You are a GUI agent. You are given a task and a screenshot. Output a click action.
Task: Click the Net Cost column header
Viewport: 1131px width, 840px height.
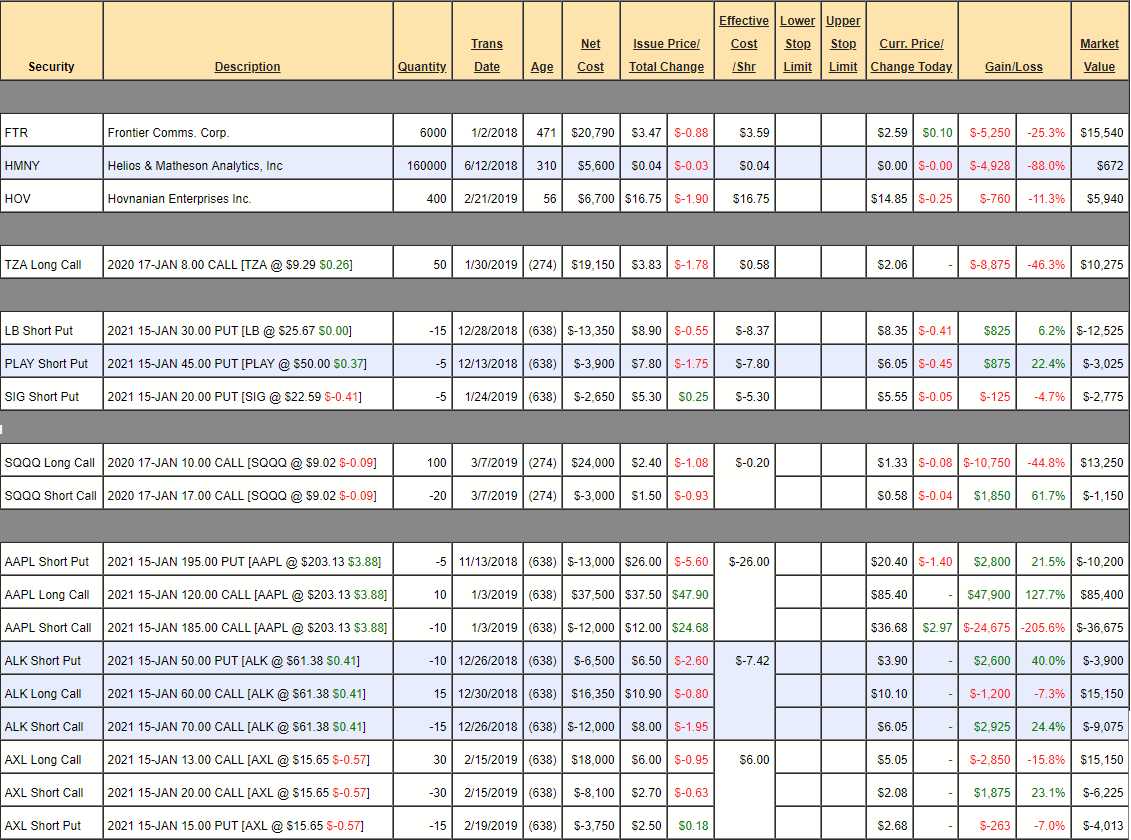coord(591,55)
